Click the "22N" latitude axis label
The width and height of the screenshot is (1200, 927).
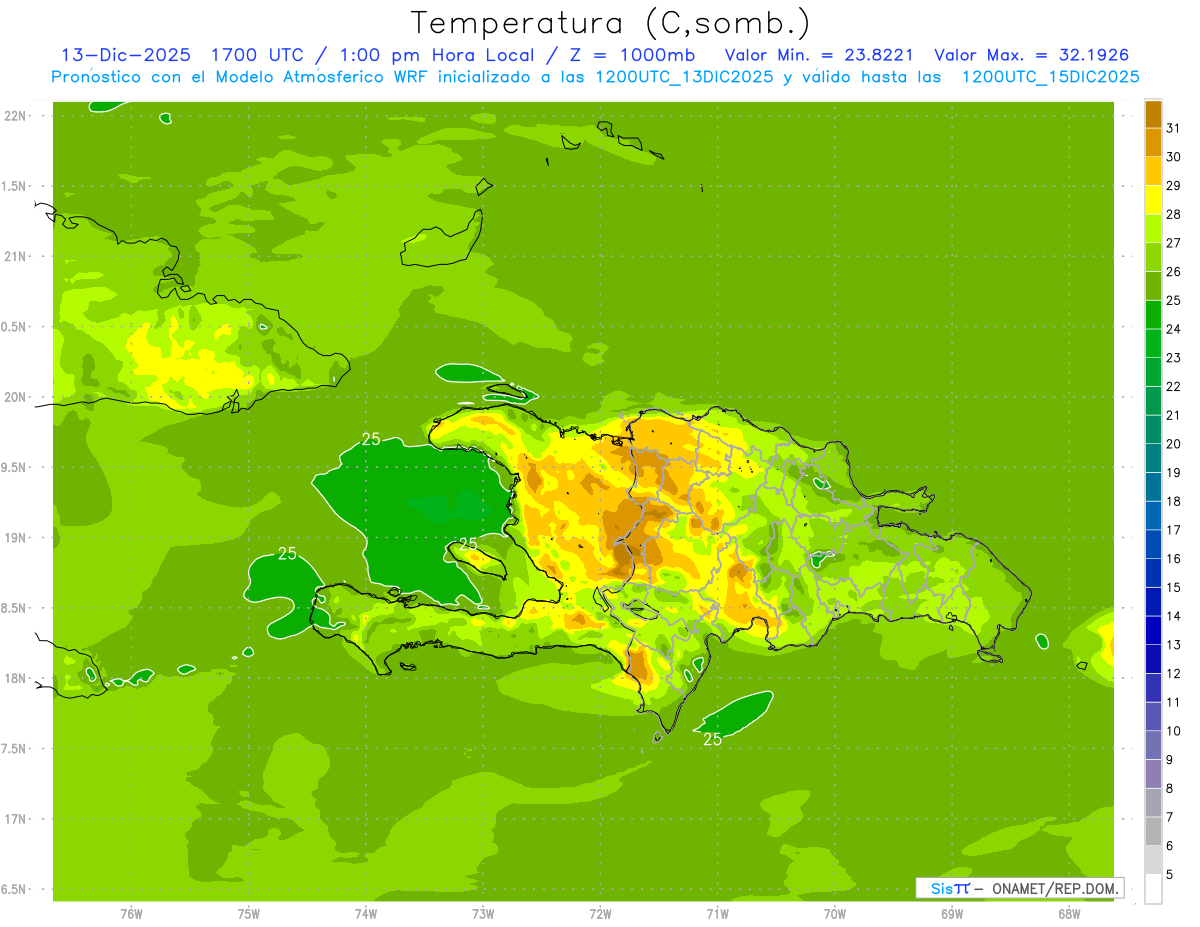(16, 116)
